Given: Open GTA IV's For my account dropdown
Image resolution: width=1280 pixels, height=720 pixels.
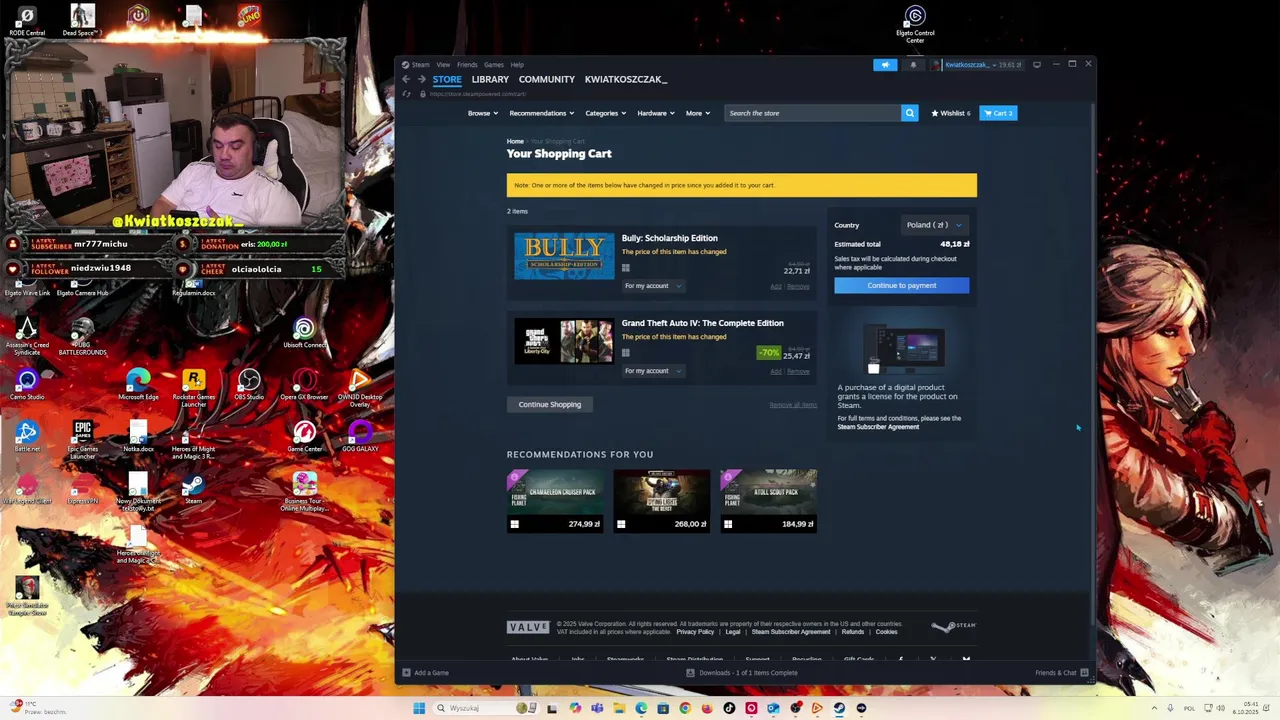Looking at the screenshot, I should coord(652,371).
